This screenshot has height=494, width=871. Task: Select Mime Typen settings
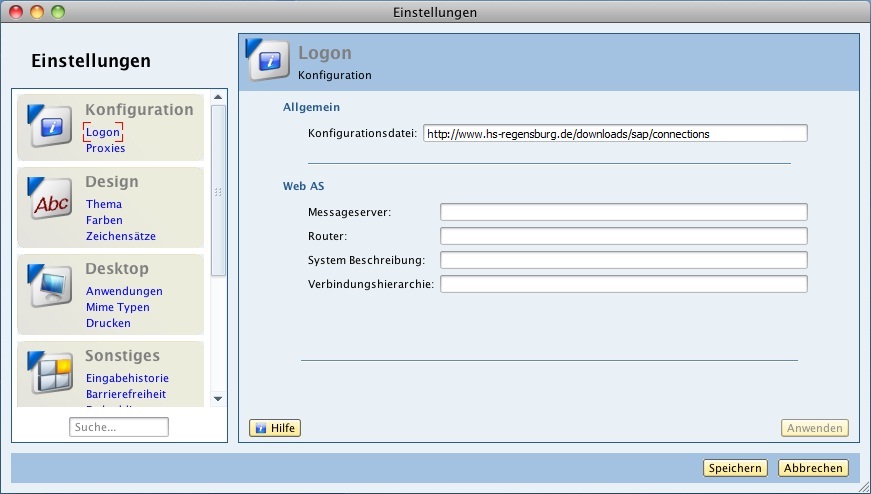118,307
